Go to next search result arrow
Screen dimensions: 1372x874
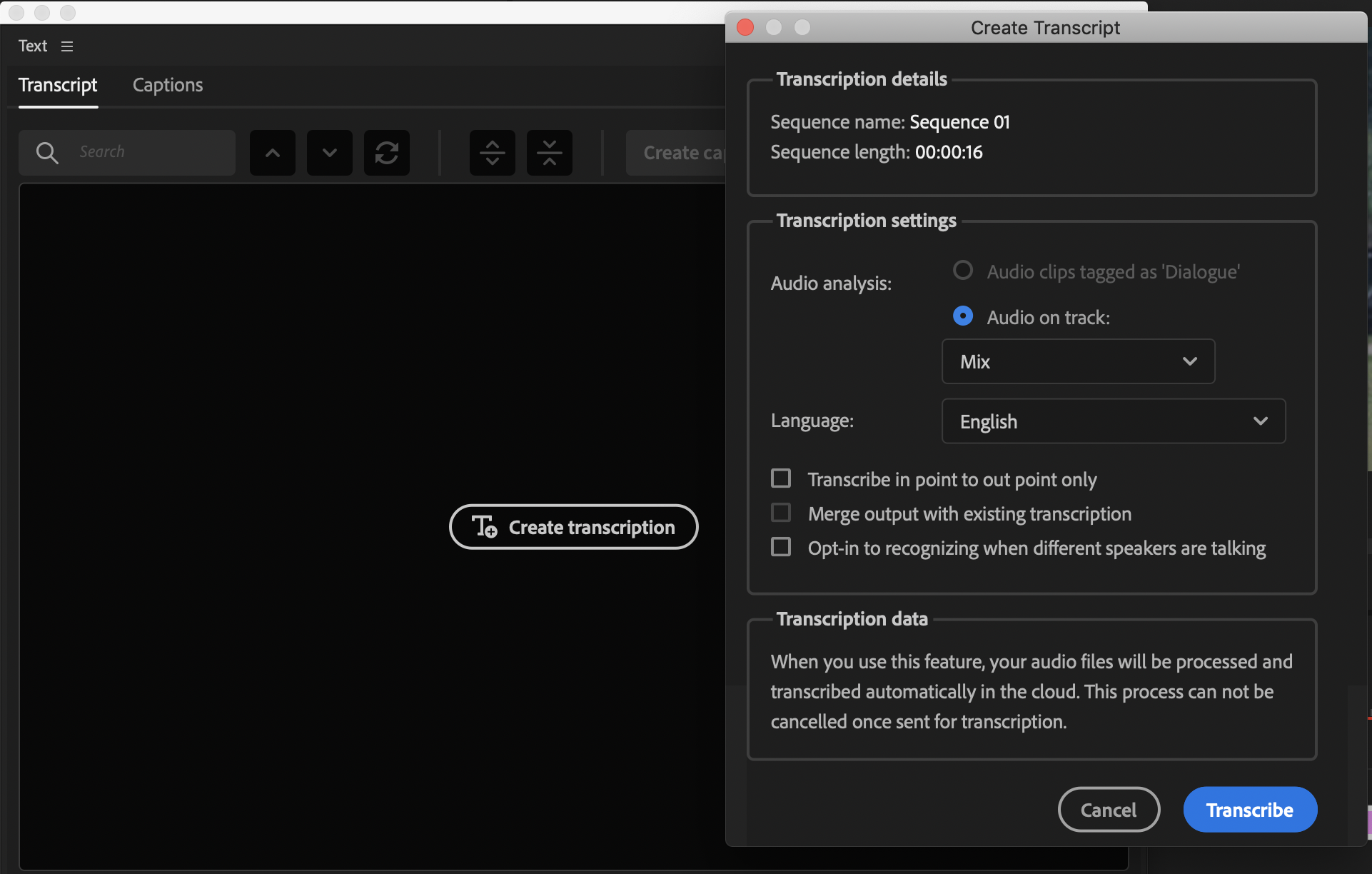[x=329, y=153]
